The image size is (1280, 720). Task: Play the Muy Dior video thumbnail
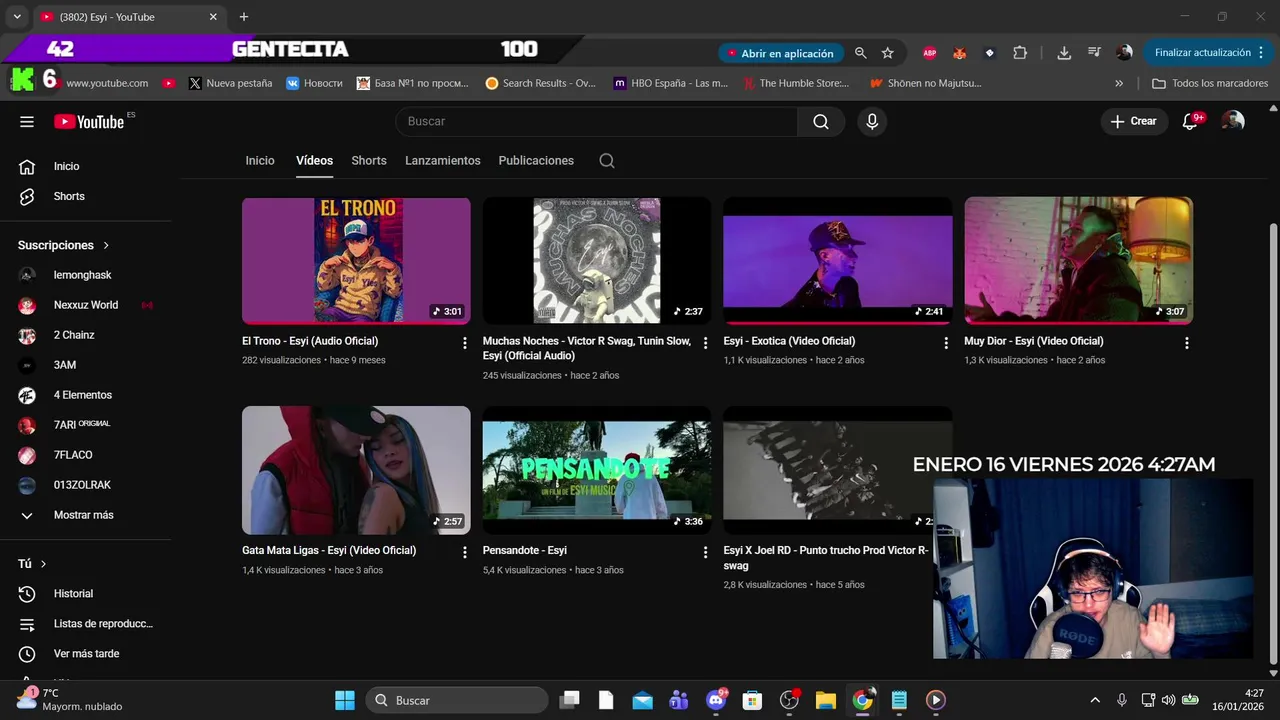tap(1078, 261)
